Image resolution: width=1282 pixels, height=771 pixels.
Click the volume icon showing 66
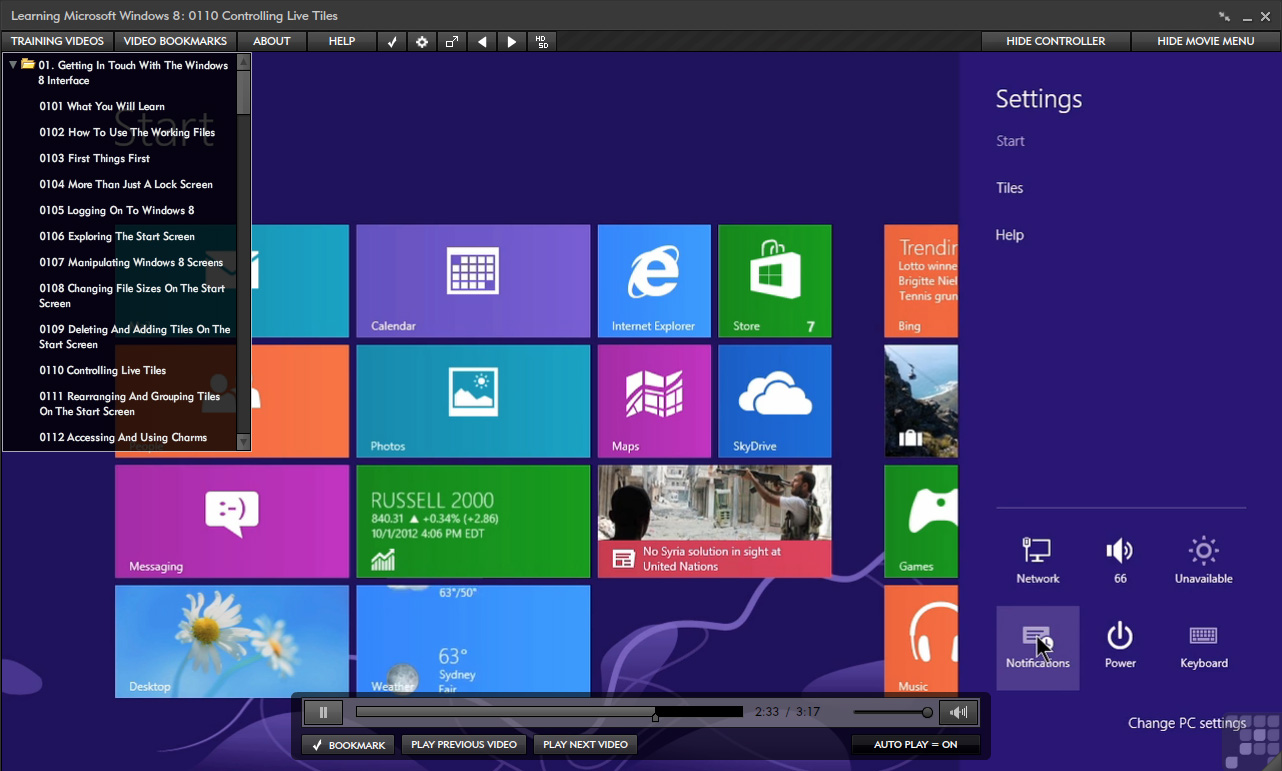click(1120, 560)
